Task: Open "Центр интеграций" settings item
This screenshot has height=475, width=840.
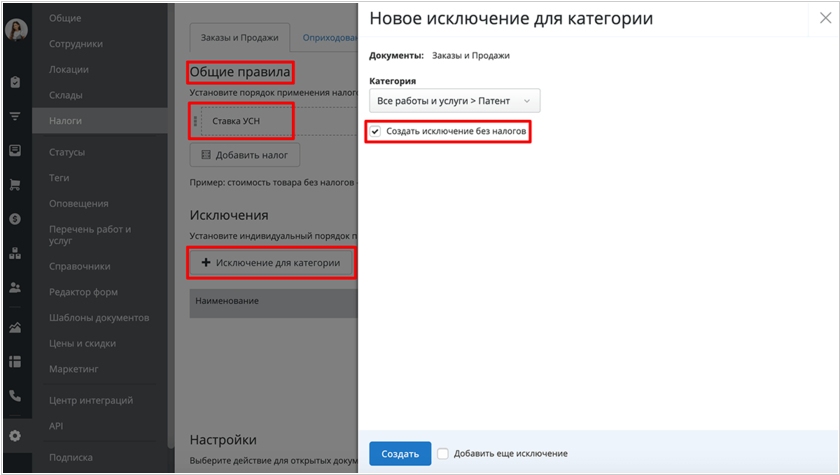Action: [x=91, y=400]
